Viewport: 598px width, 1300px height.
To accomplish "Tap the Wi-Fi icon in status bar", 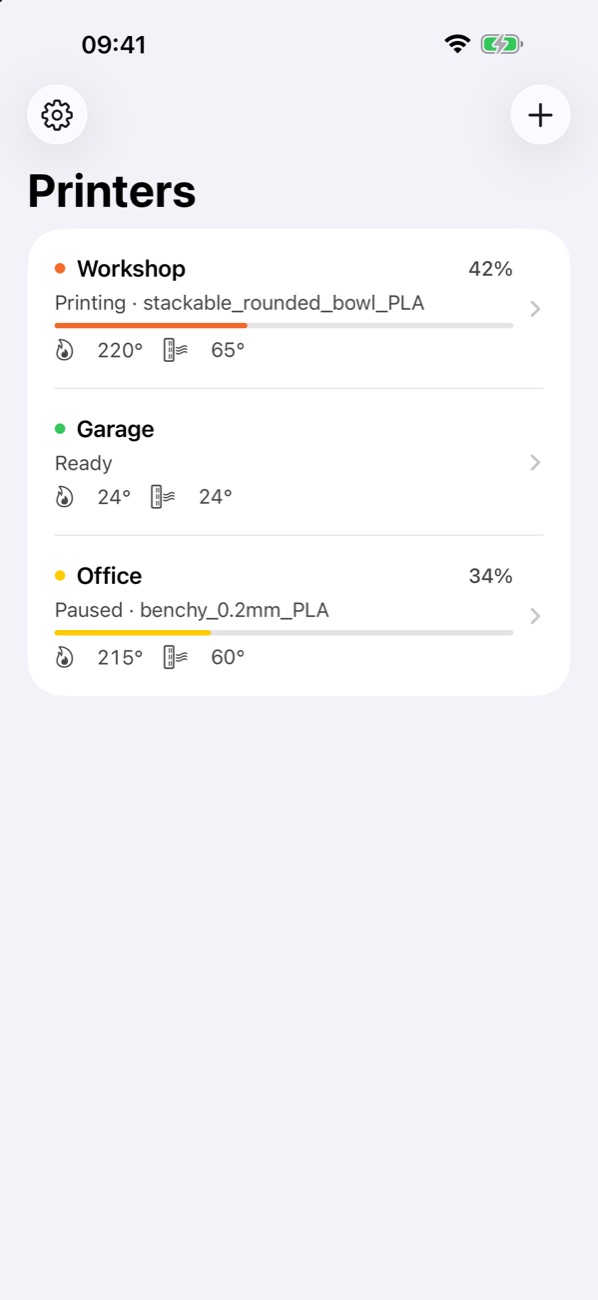I will pyautogui.click(x=458, y=44).
